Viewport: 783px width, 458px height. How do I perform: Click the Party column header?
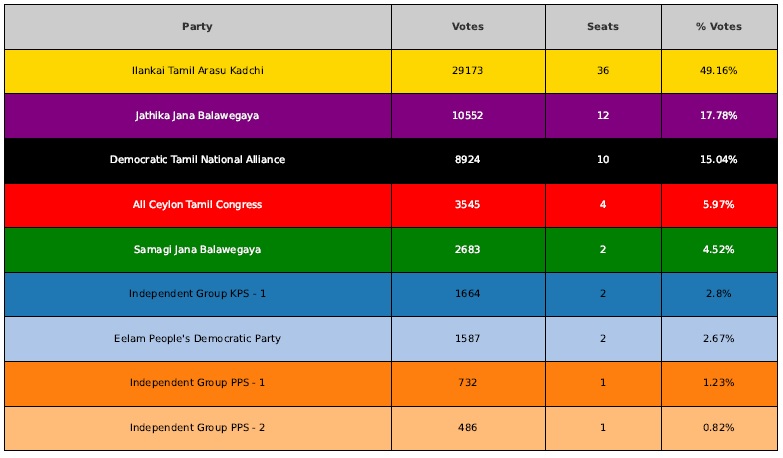[x=198, y=27]
